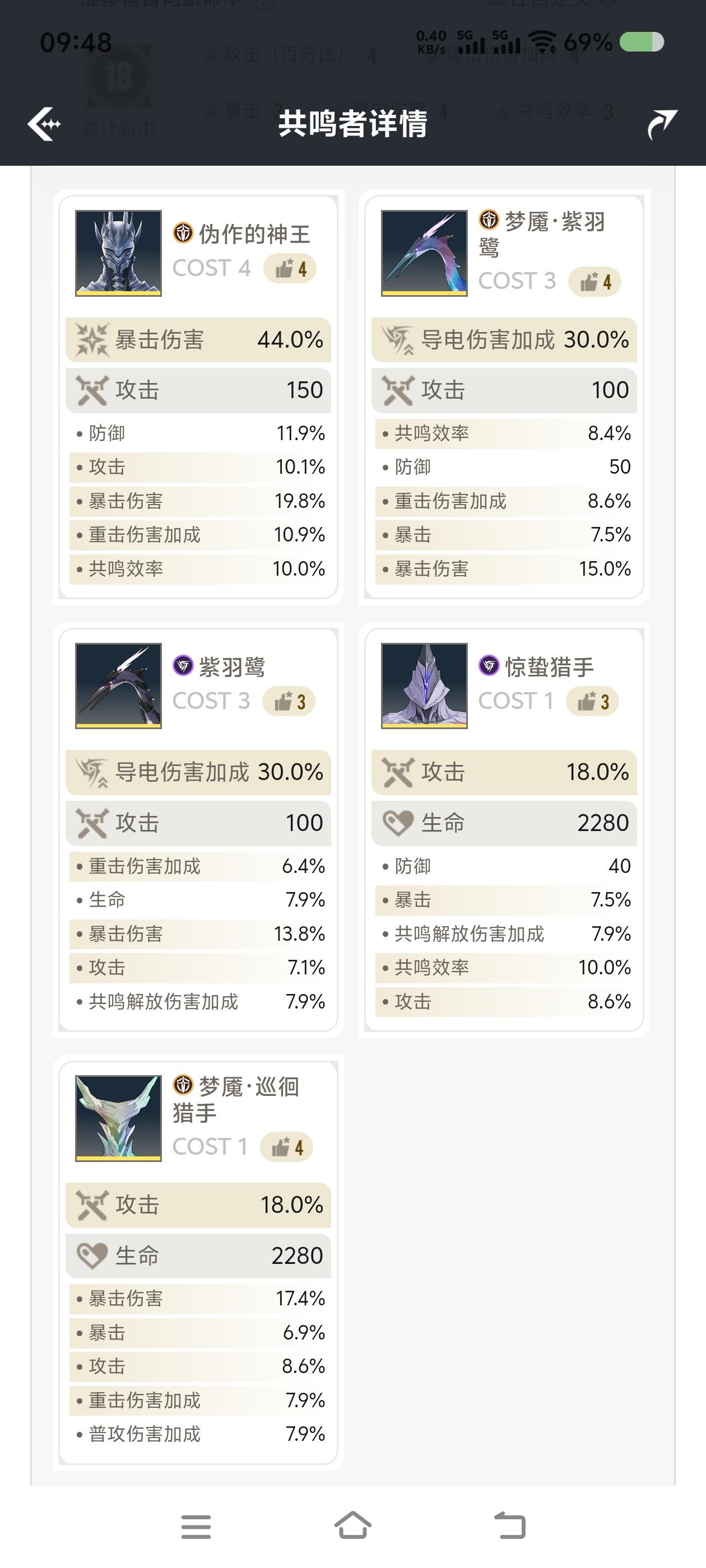706x1568 pixels.
Task: Select 生命 2280 row on 惊蛰猎手
Action: tap(504, 823)
